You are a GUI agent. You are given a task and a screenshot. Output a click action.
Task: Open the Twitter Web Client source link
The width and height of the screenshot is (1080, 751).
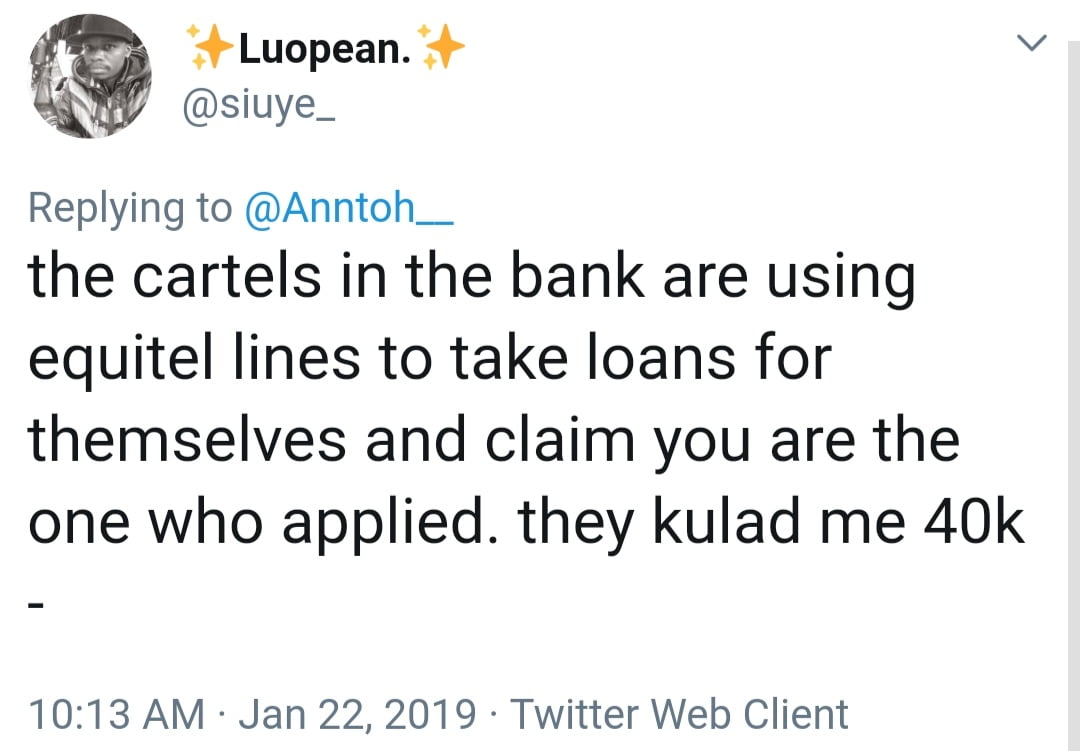(680, 714)
